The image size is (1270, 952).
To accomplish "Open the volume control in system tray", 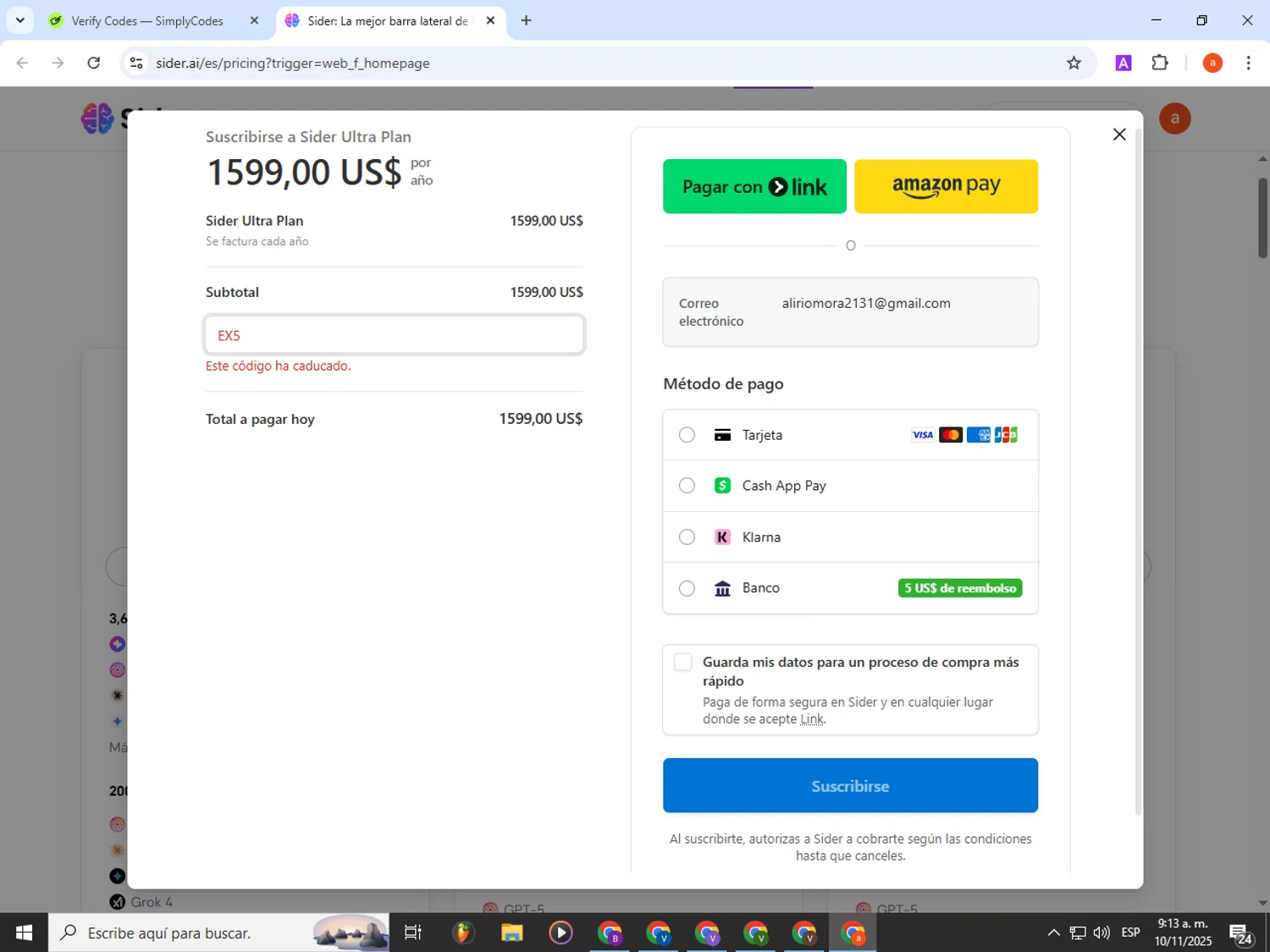I will tap(1102, 933).
